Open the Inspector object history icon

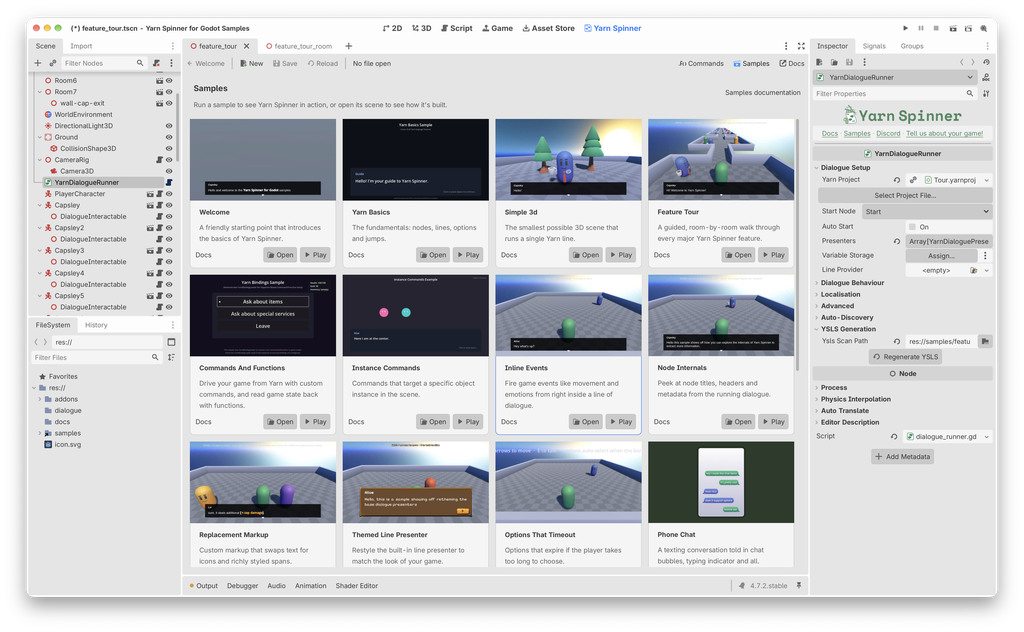[986, 63]
